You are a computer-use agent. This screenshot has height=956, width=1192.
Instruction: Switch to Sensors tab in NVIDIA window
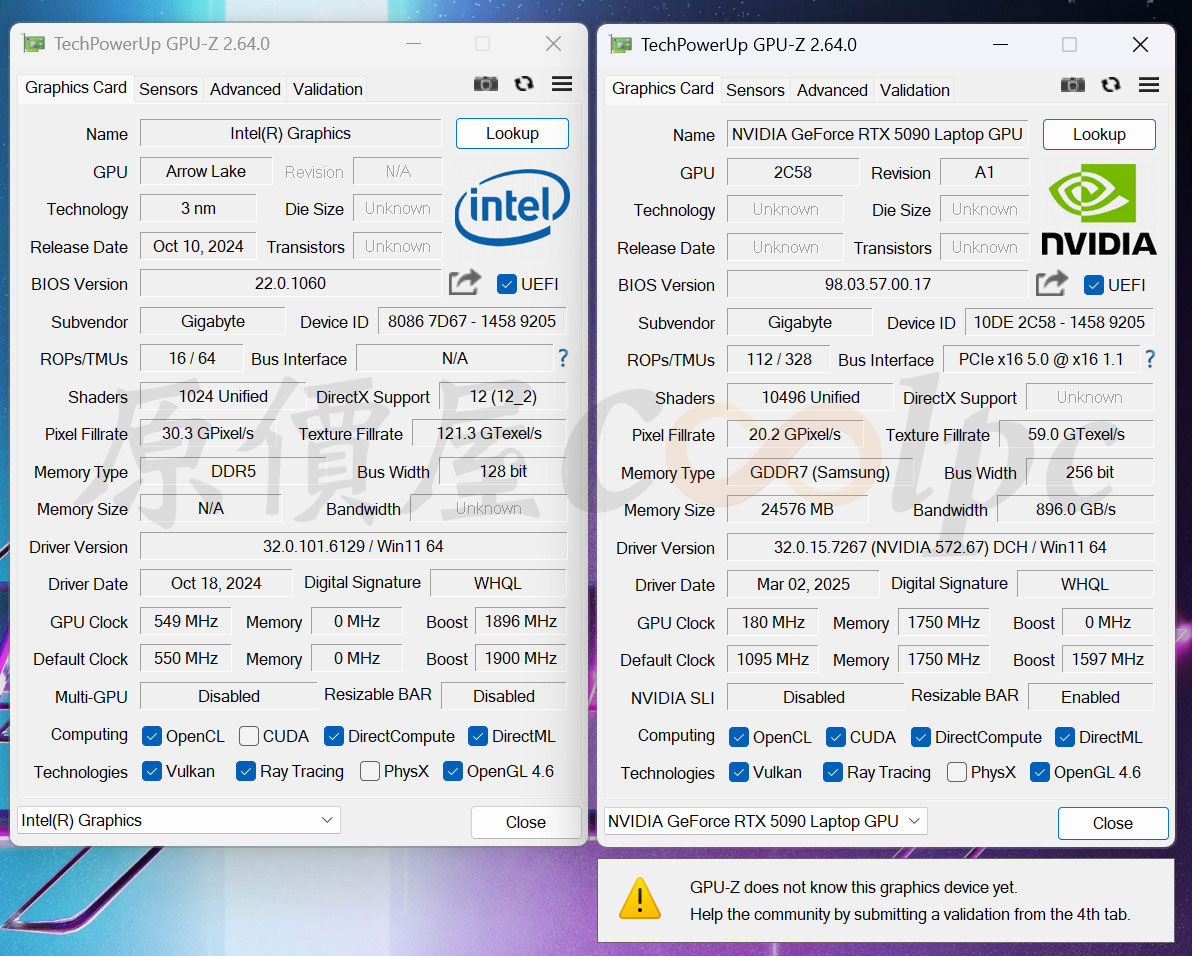755,90
